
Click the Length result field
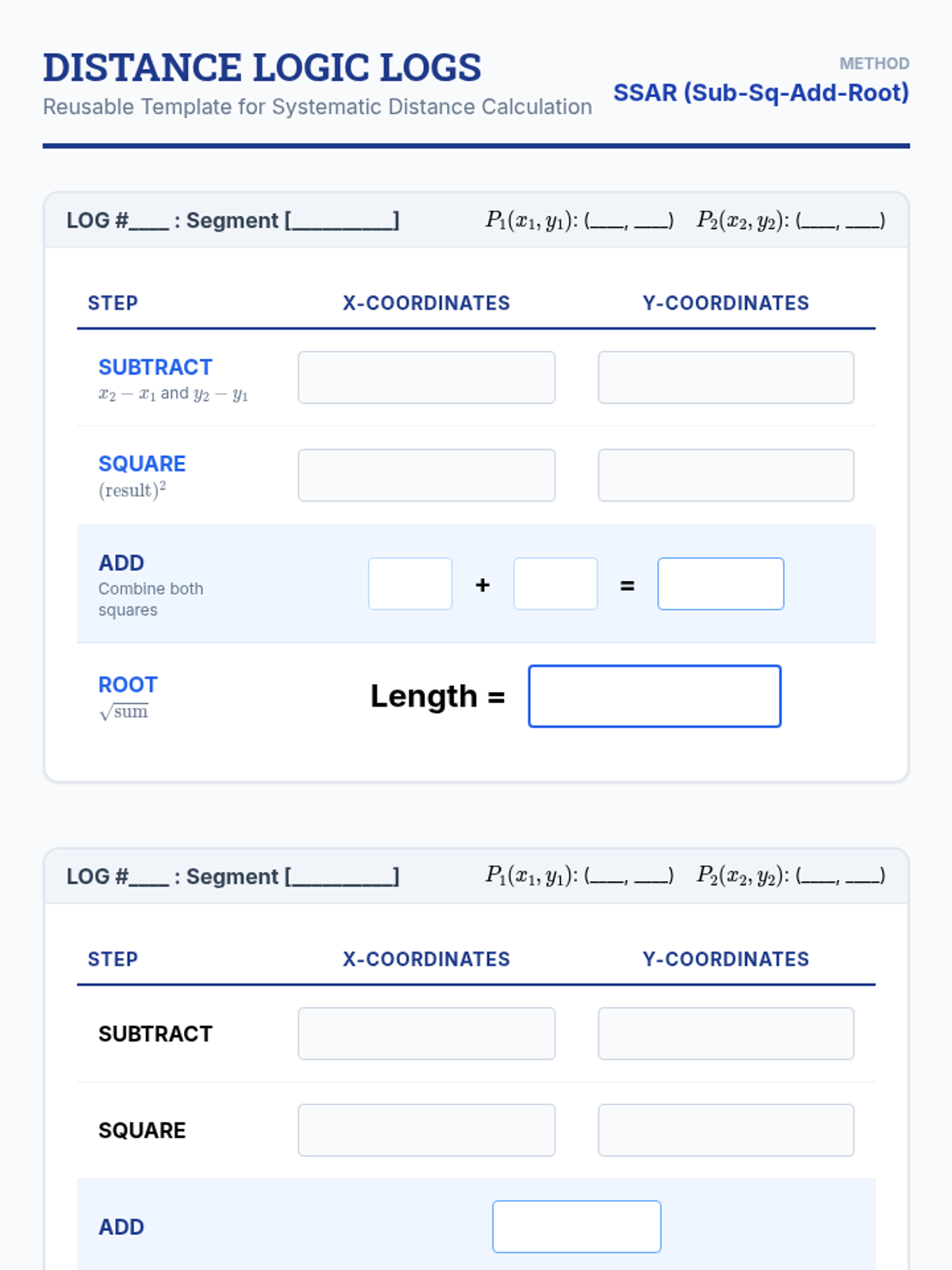click(654, 696)
